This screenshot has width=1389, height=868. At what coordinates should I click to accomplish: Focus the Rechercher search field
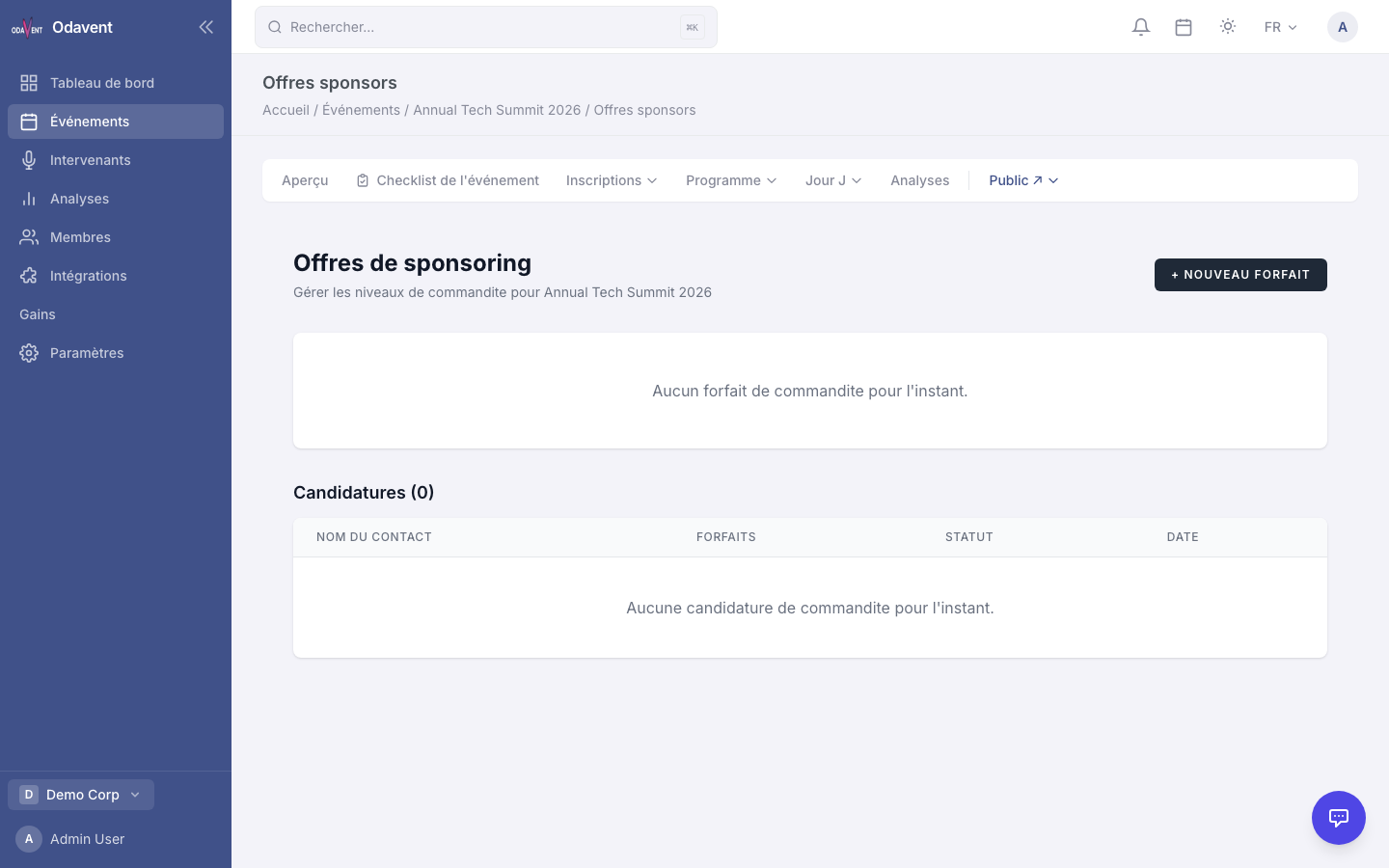tap(486, 27)
